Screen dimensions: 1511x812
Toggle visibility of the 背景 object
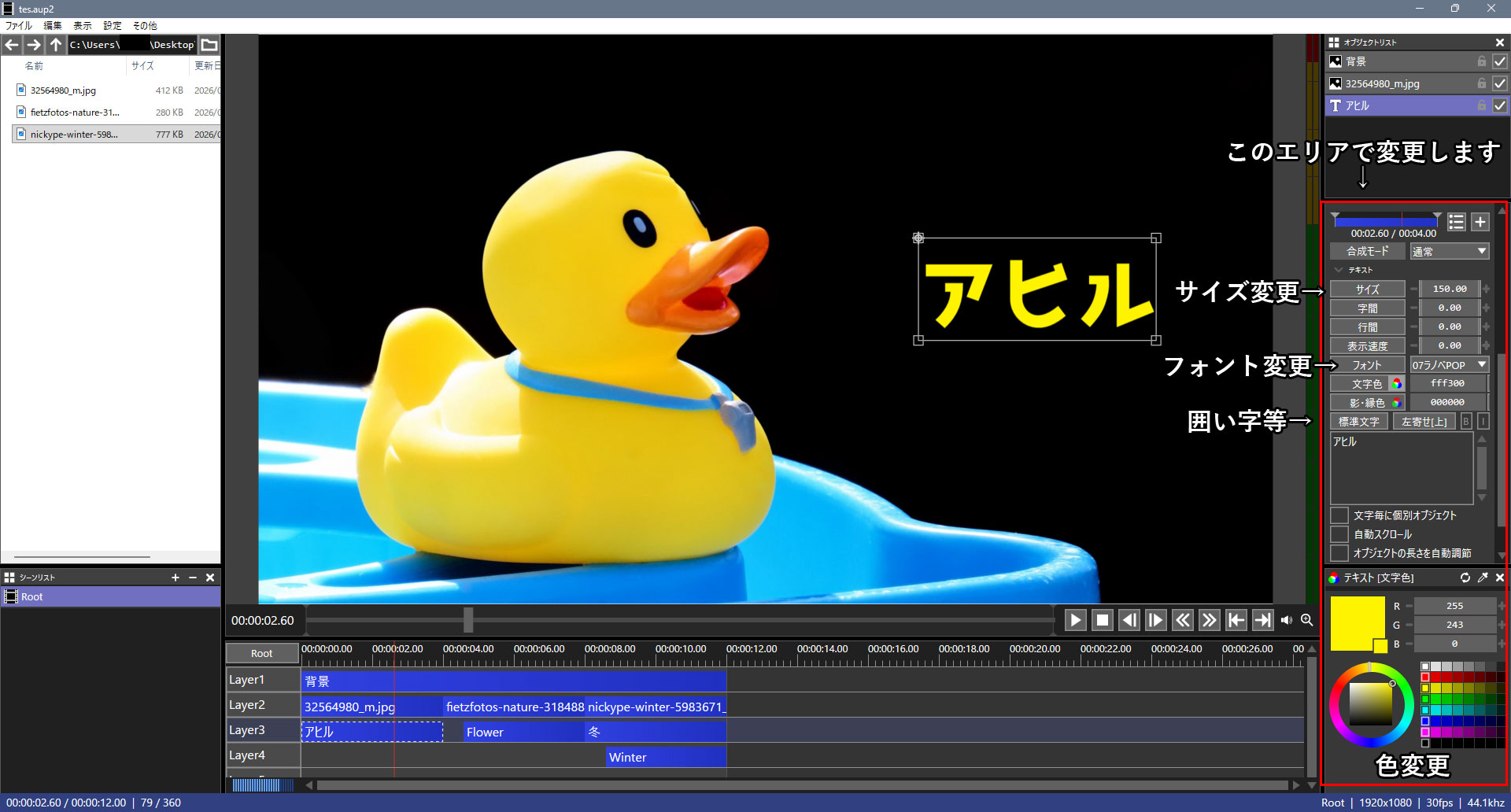click(x=1500, y=61)
